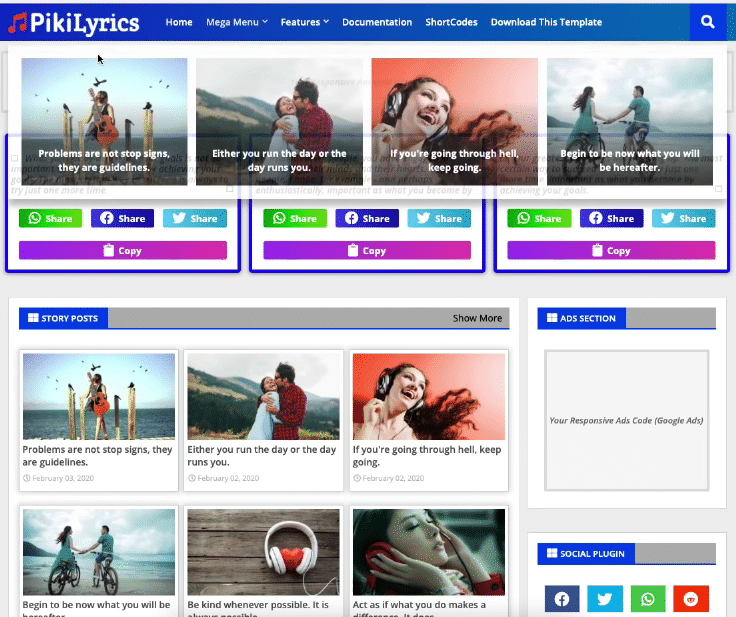736x617 pixels.
Task: Open Reddit icon in Social Plugin
Action: point(690,599)
